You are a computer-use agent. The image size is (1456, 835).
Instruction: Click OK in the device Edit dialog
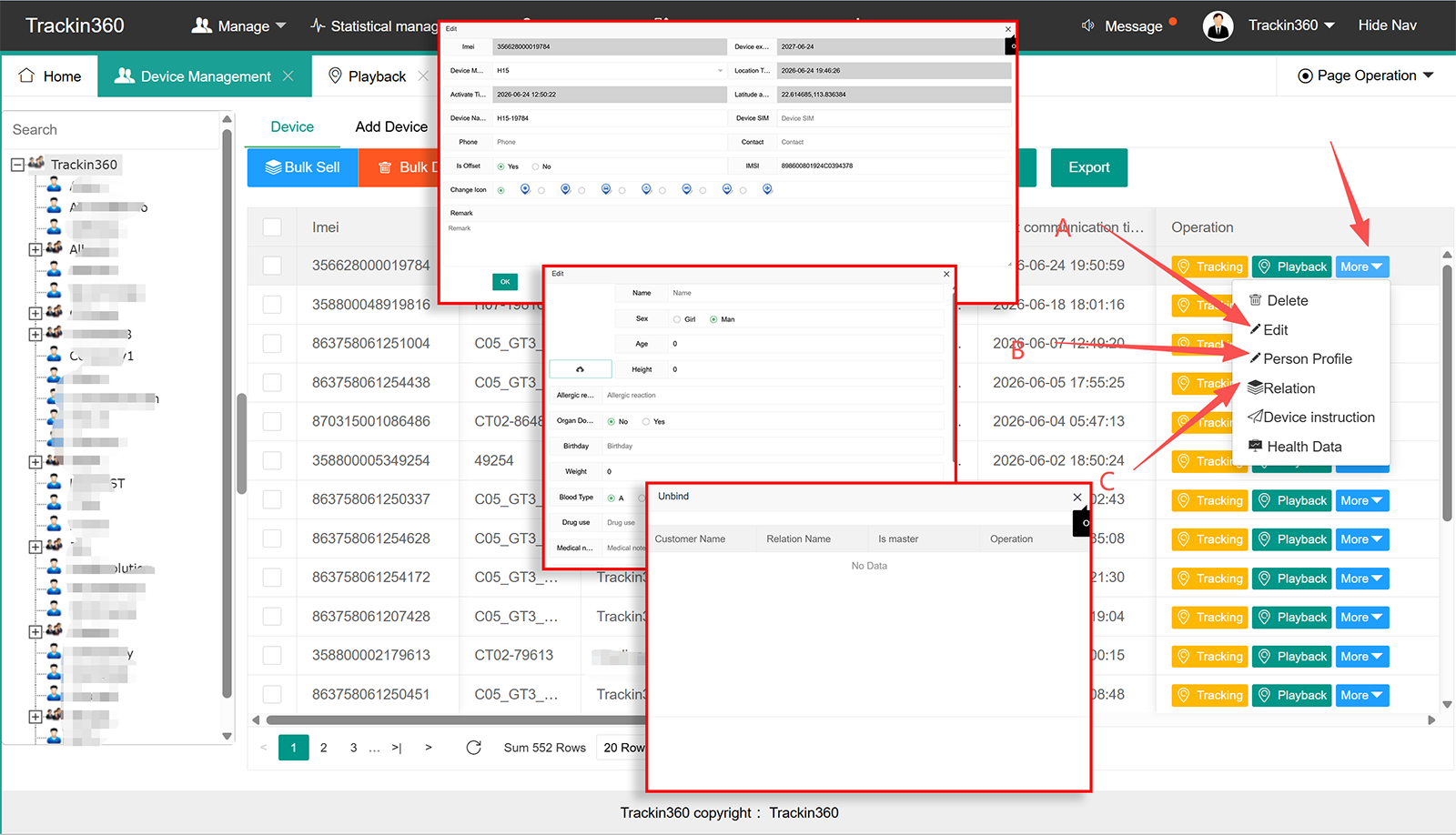coord(505,281)
